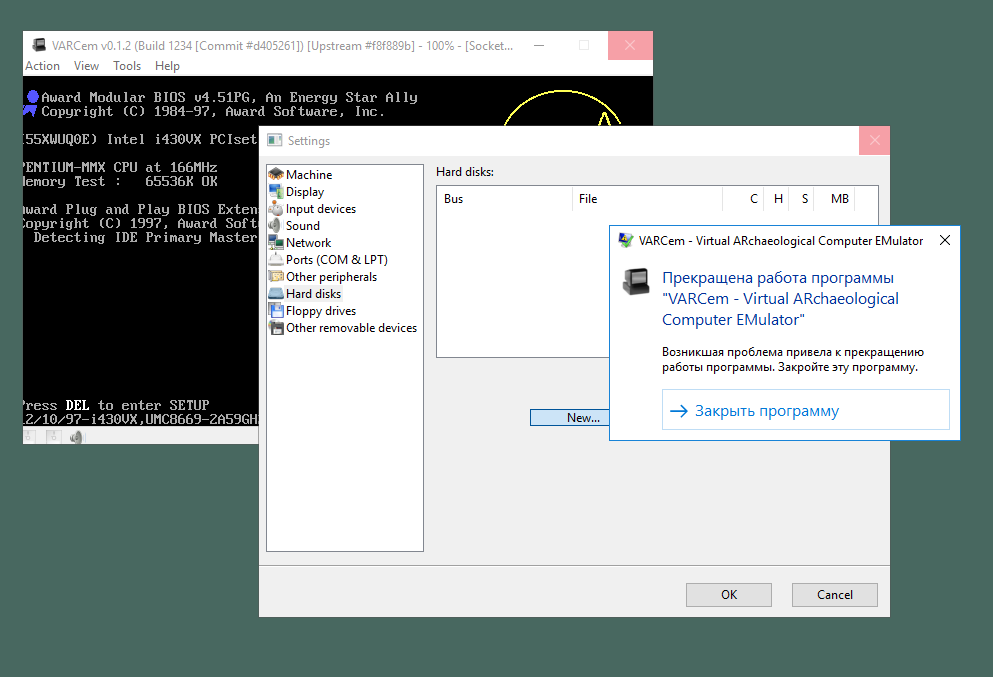Select the Ports (COM & LPT) label
Viewport: 993px width, 677px height.
[x=337, y=260]
